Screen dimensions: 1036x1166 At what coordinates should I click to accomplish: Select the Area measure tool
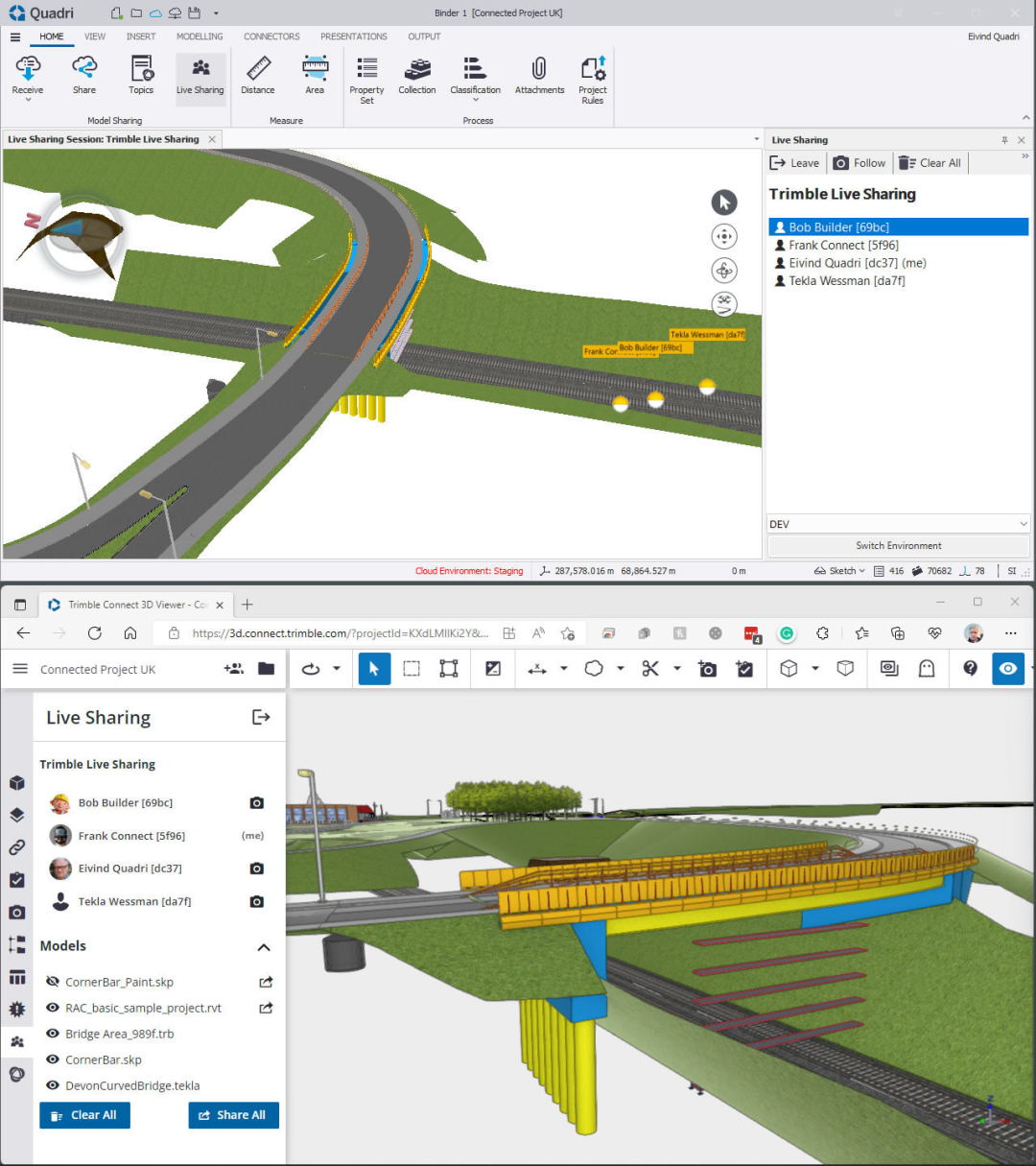(315, 75)
